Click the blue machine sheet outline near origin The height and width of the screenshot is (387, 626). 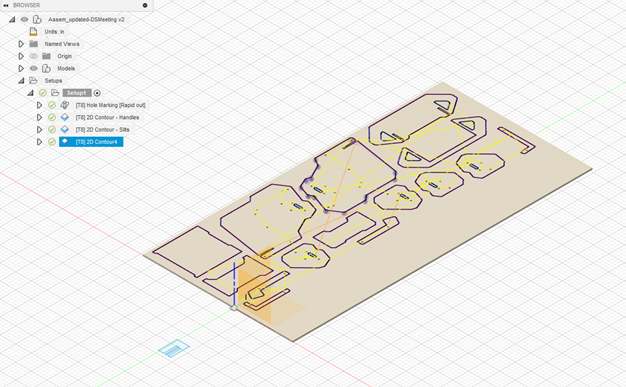click(x=174, y=348)
